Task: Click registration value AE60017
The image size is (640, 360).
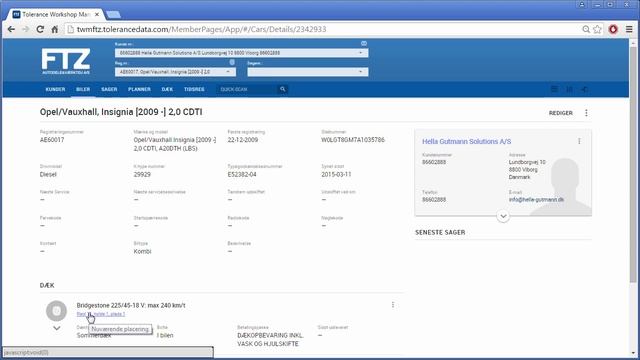Action: [52, 140]
